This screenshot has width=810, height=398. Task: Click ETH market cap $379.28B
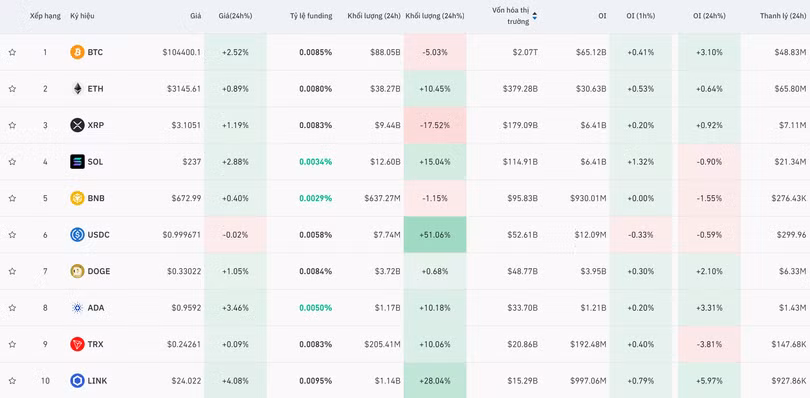point(521,89)
